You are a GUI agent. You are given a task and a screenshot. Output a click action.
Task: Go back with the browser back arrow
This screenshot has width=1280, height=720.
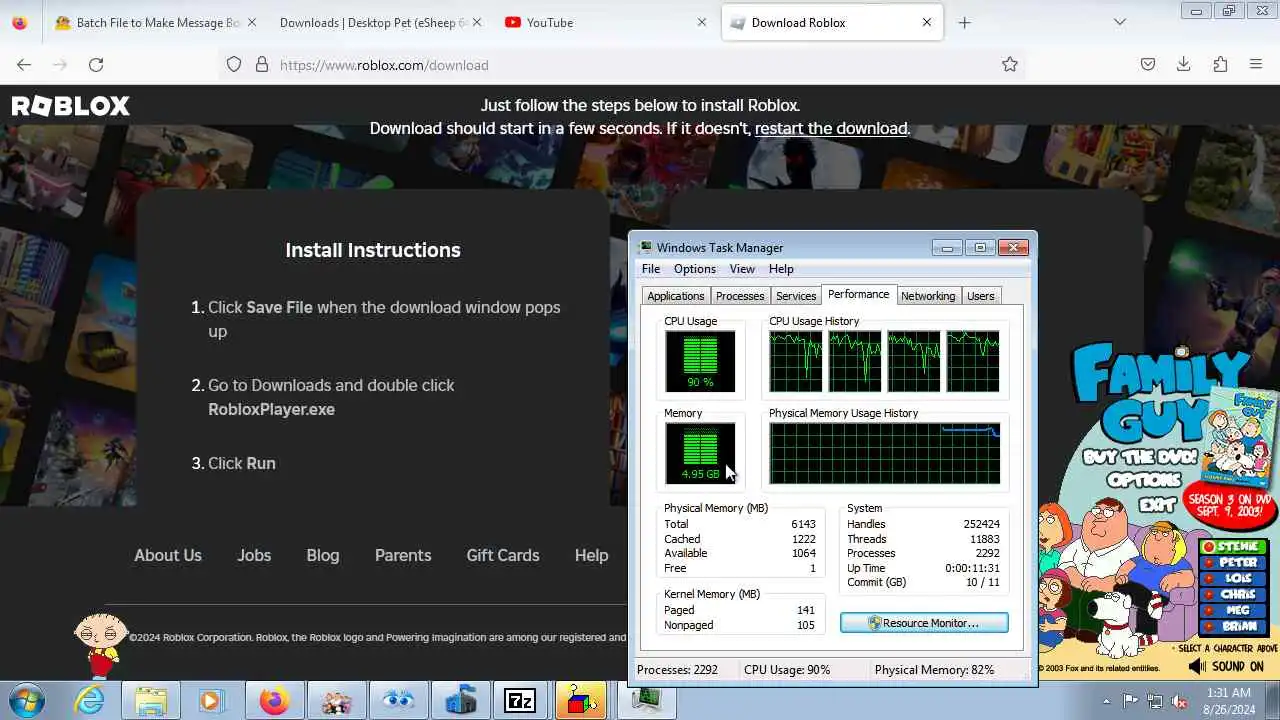click(24, 65)
